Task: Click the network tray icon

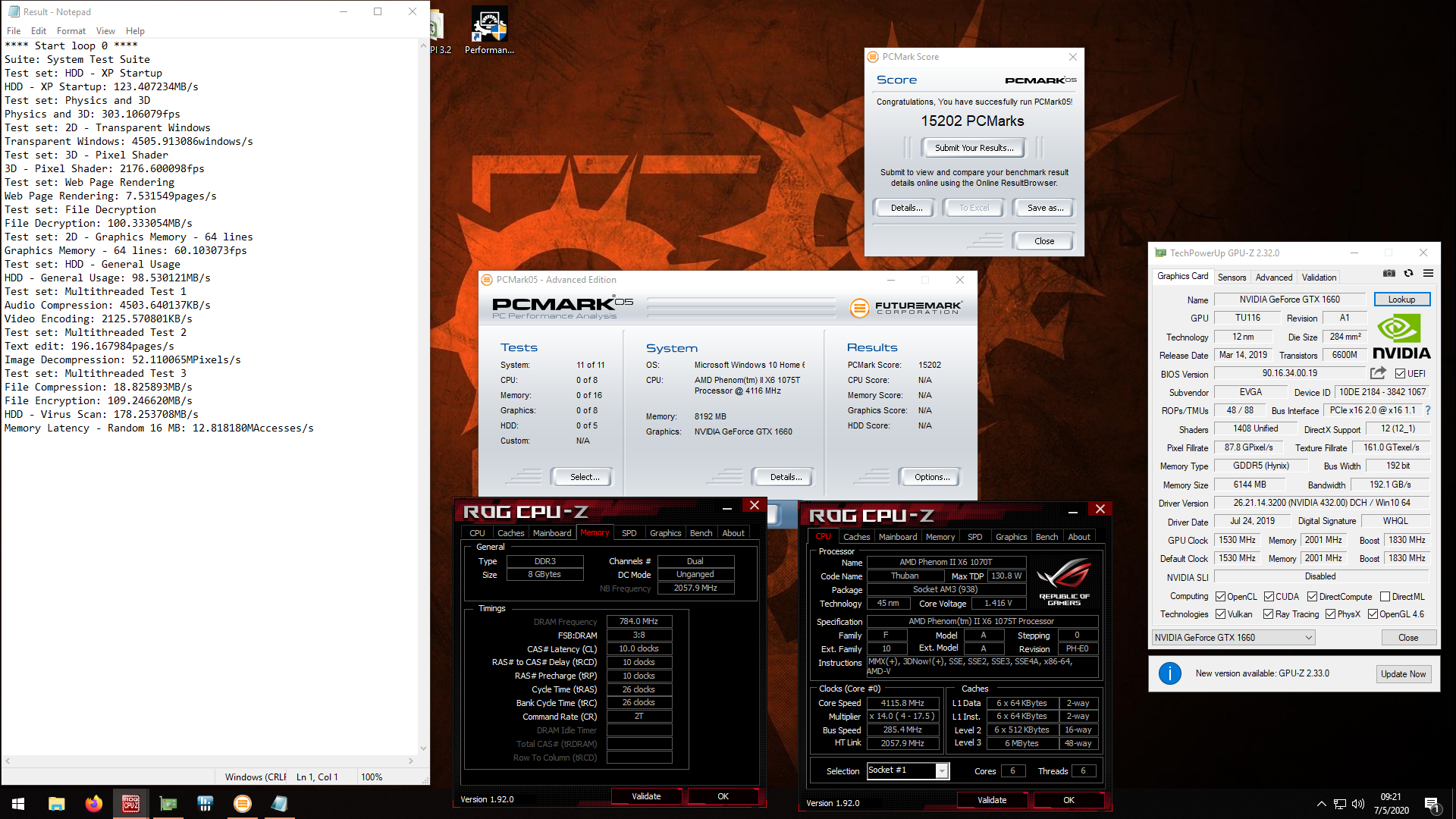Action: coord(1340,805)
